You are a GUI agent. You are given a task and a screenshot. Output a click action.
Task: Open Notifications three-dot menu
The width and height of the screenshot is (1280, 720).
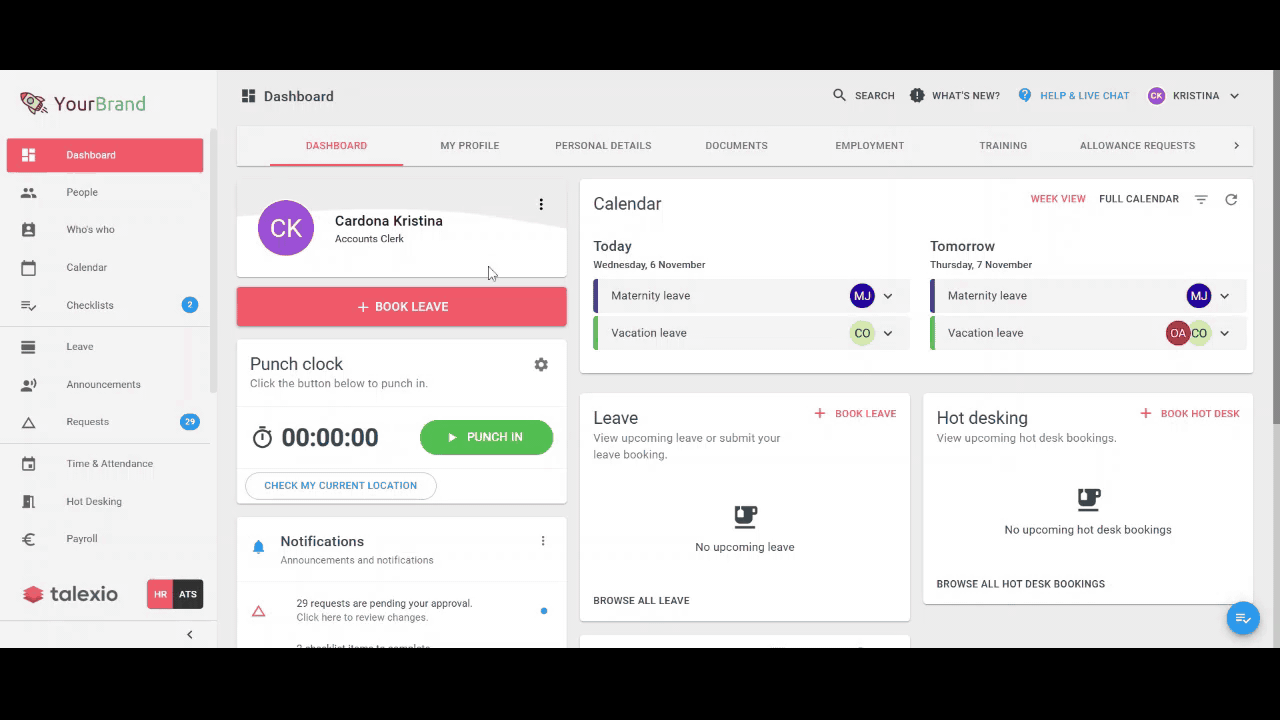point(543,541)
